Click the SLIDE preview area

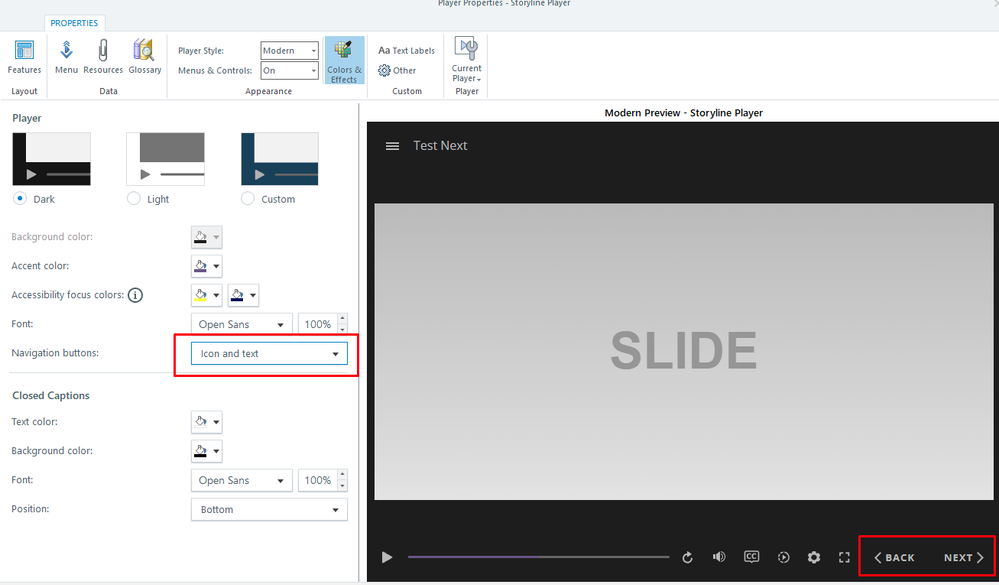(684, 352)
